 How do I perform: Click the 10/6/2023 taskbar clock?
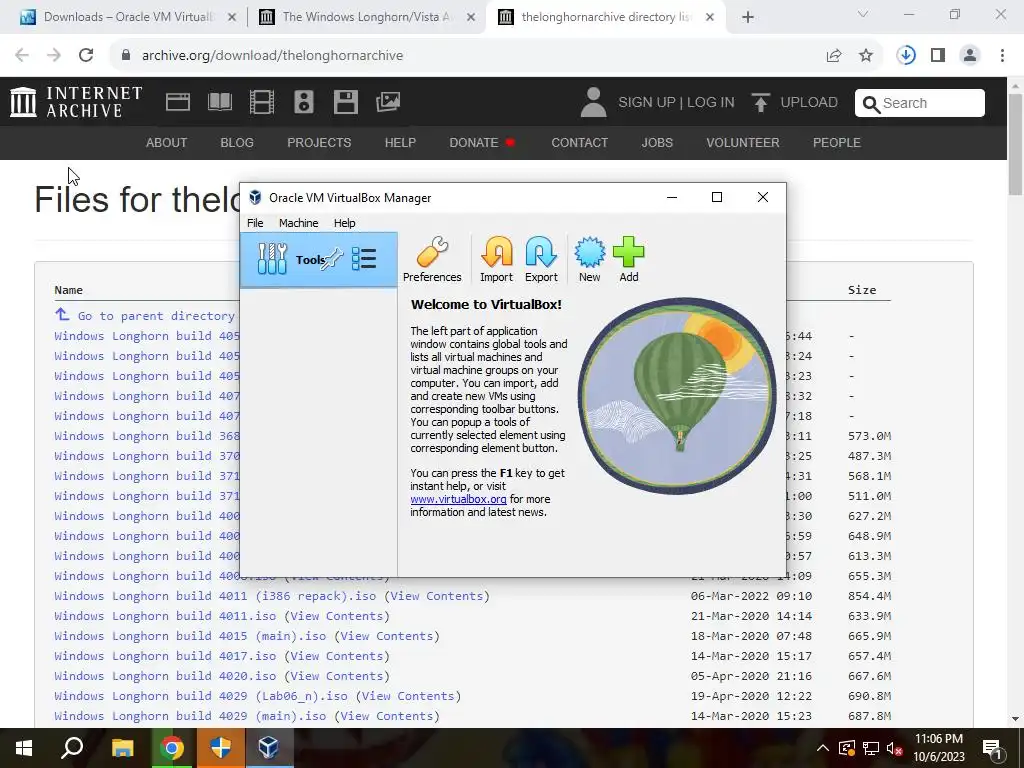coord(938,748)
